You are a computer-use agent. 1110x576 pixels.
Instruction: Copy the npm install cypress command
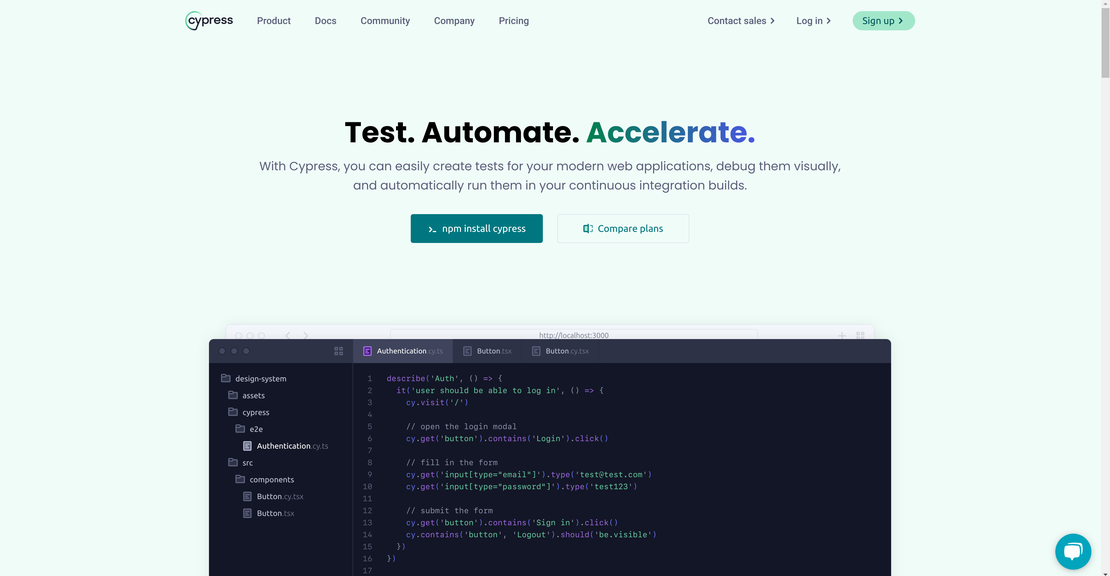click(x=476, y=229)
